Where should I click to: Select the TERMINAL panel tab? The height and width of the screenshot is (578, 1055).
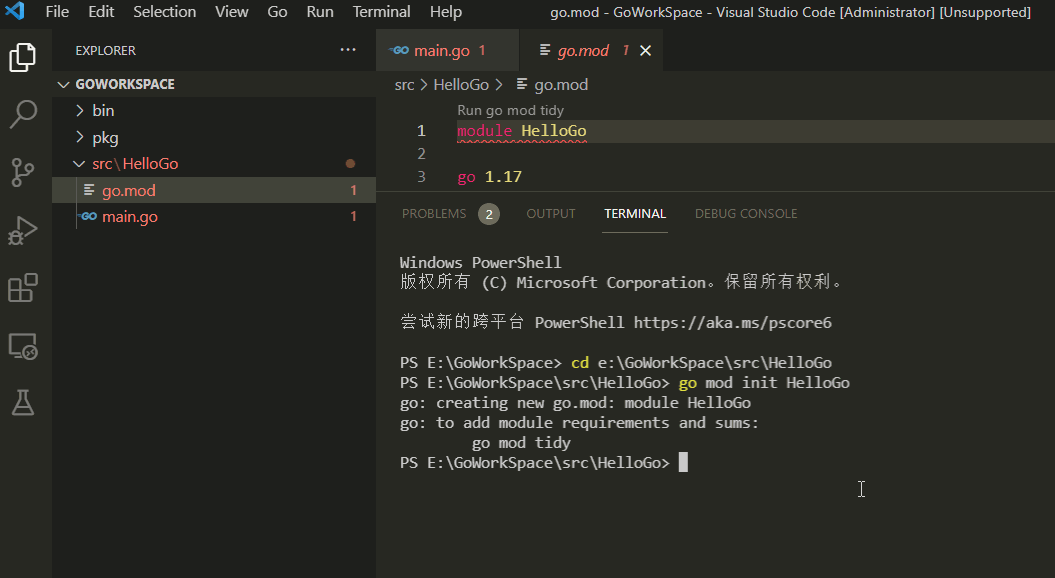635,214
